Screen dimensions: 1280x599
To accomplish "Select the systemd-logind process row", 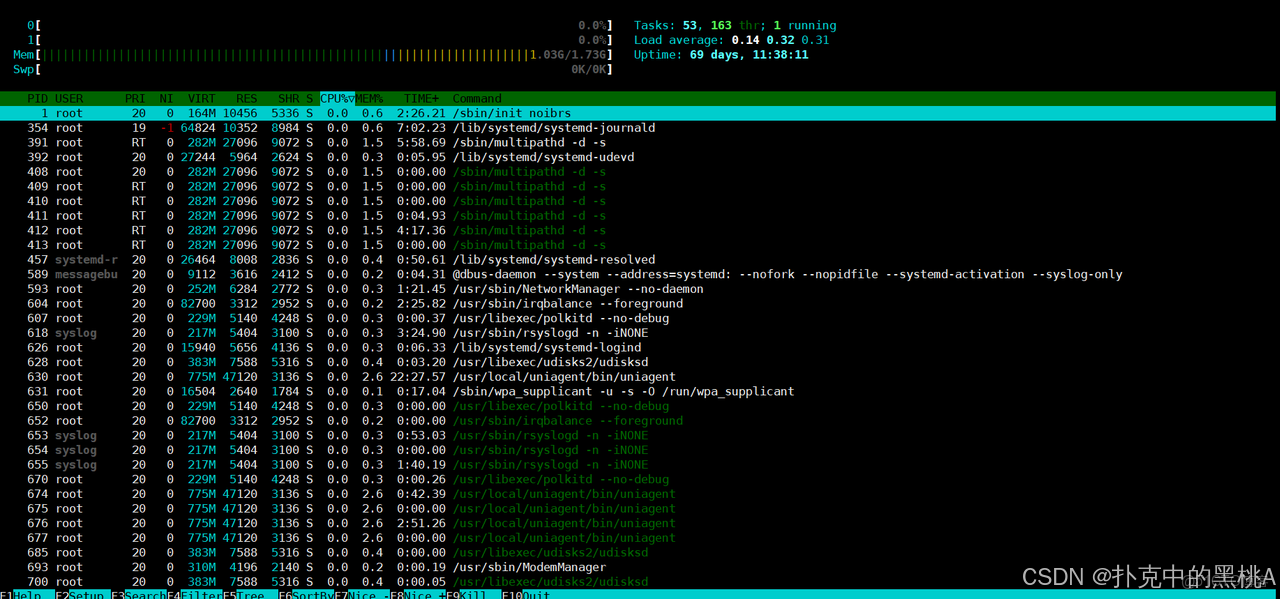I will pos(640,347).
